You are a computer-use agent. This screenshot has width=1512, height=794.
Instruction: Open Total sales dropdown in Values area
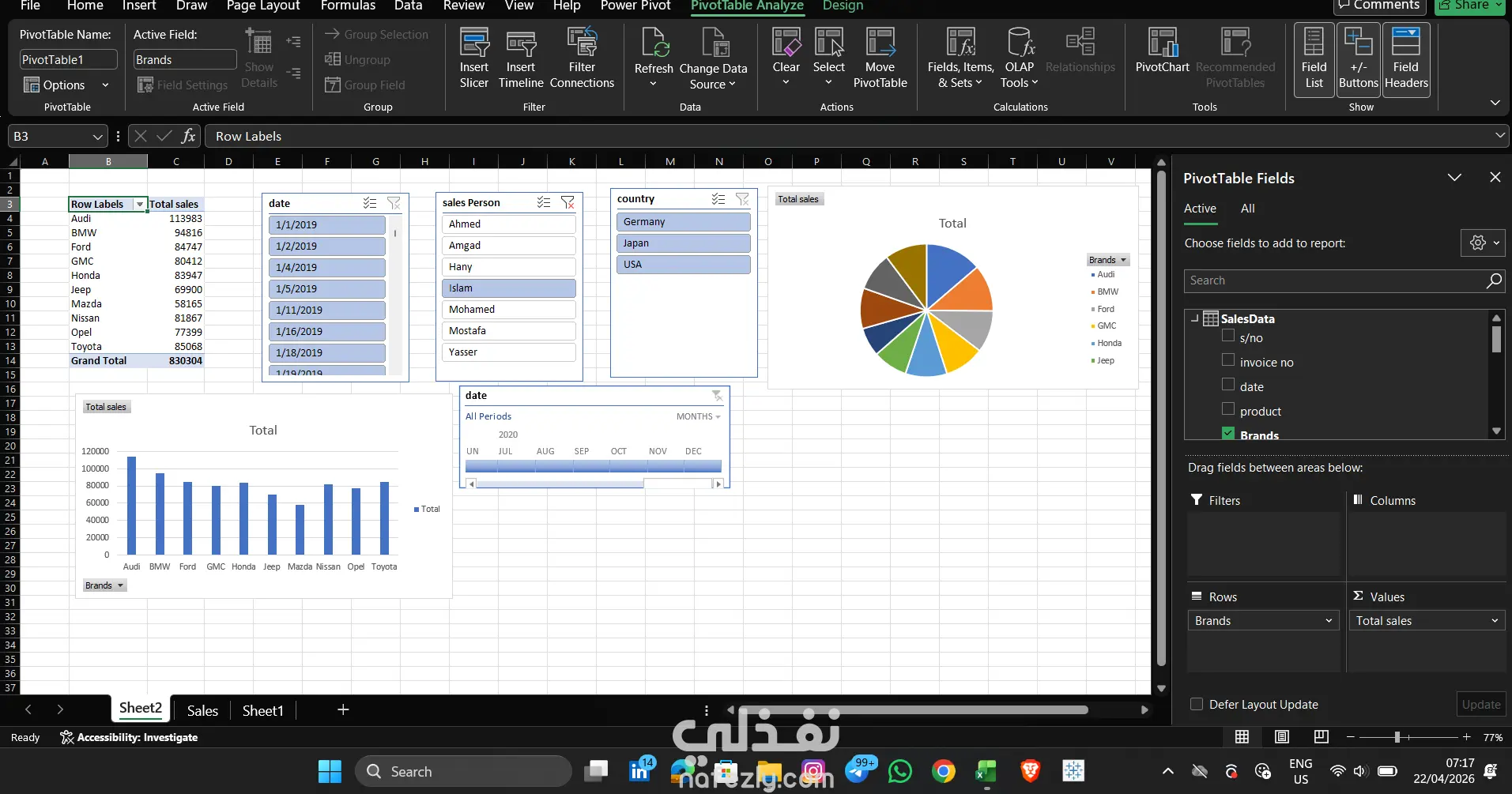click(x=1495, y=620)
